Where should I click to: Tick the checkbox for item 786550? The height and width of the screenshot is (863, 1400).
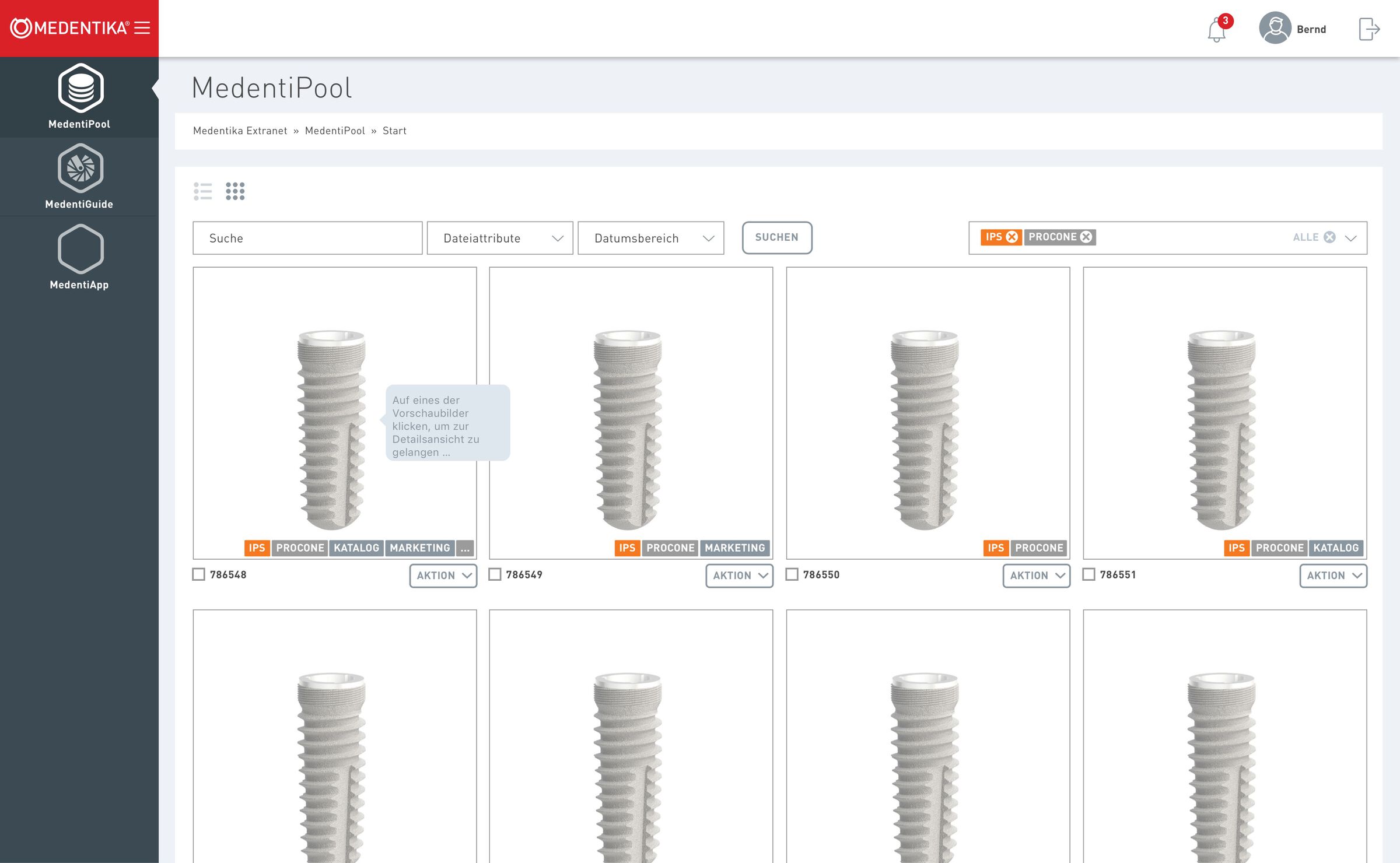(x=792, y=574)
